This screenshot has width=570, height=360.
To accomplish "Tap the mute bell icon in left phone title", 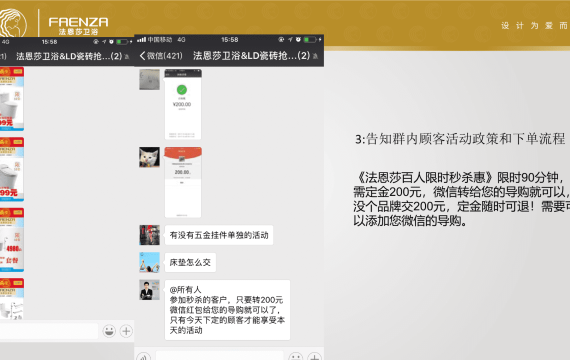I will (x=127, y=57).
